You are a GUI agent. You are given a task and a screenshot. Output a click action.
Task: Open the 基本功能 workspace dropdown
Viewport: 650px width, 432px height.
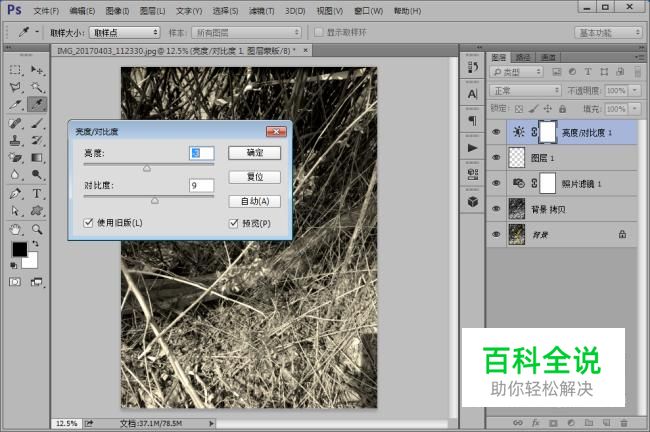[608, 32]
